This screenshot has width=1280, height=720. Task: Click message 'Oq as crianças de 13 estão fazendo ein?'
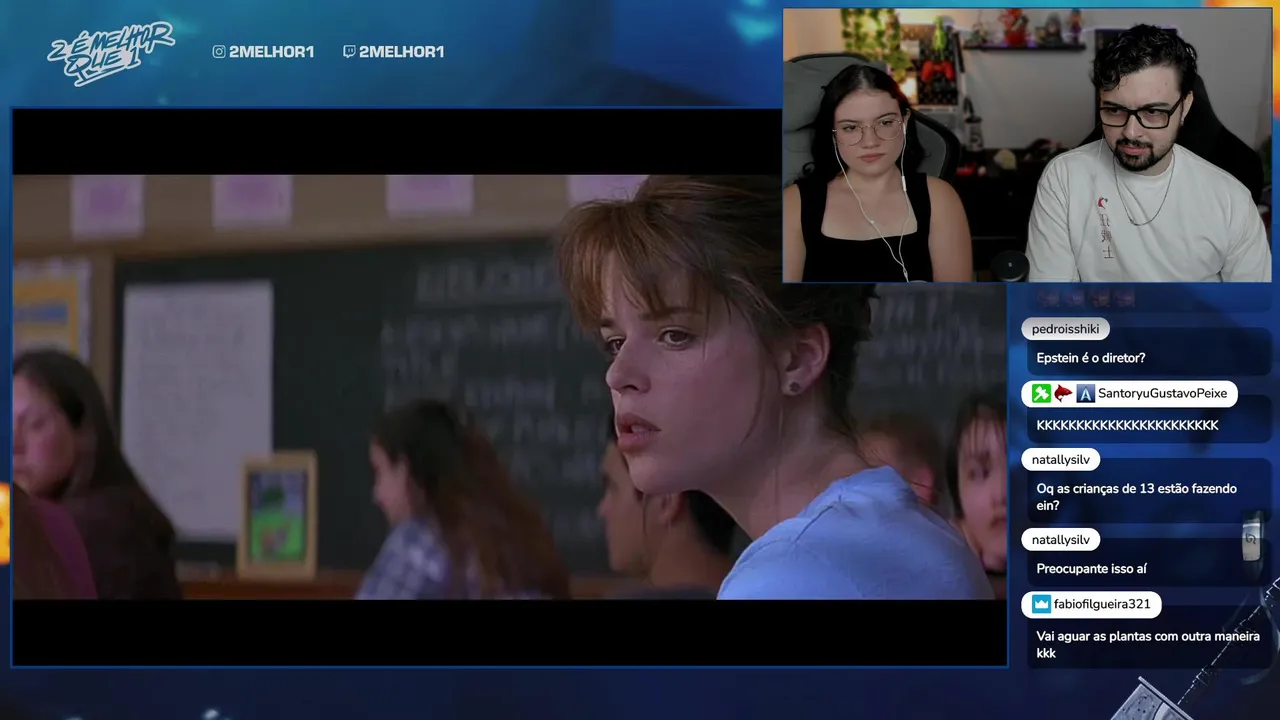(1136, 497)
